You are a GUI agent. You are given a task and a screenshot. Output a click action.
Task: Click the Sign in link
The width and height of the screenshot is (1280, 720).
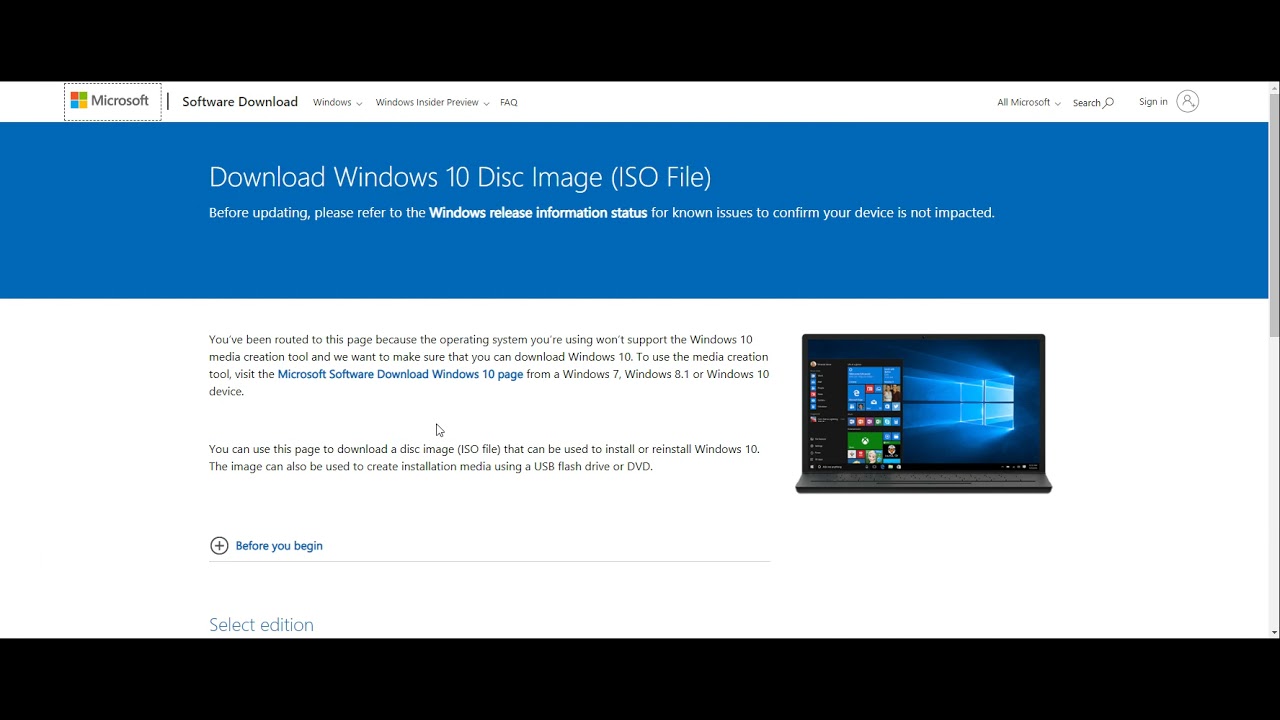(1153, 102)
